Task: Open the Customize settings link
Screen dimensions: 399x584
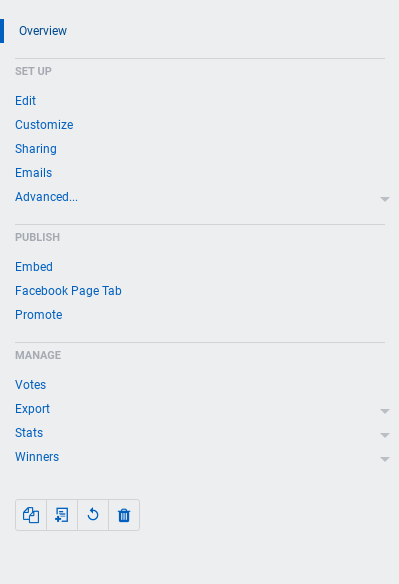Action: coord(44,125)
